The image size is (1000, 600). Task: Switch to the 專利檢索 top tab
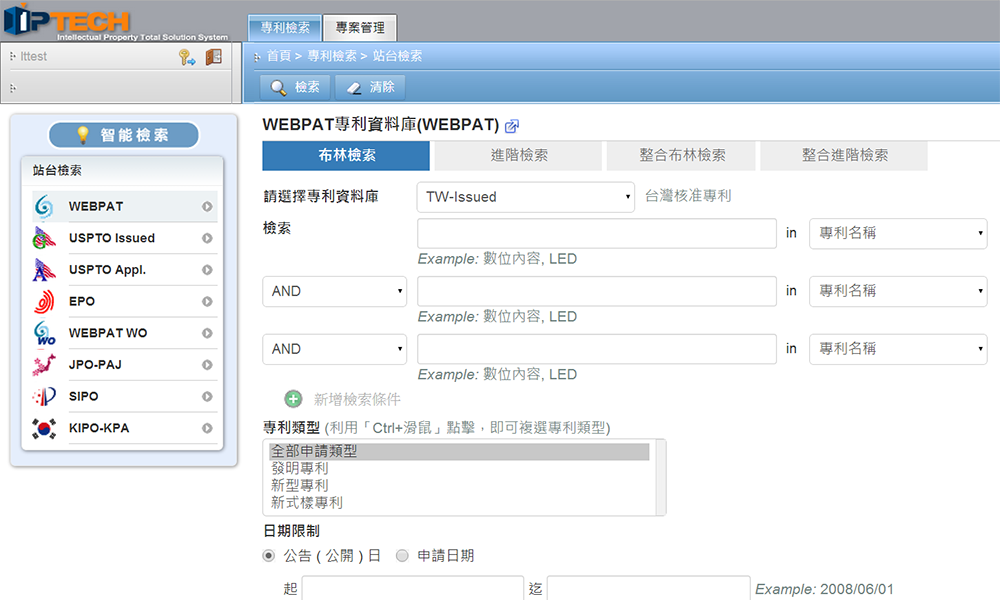(x=284, y=28)
